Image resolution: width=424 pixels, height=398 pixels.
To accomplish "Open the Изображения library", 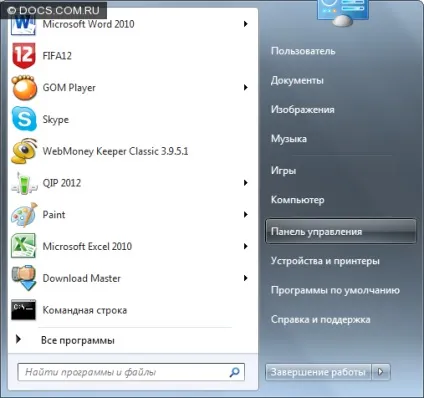I will tap(303, 110).
